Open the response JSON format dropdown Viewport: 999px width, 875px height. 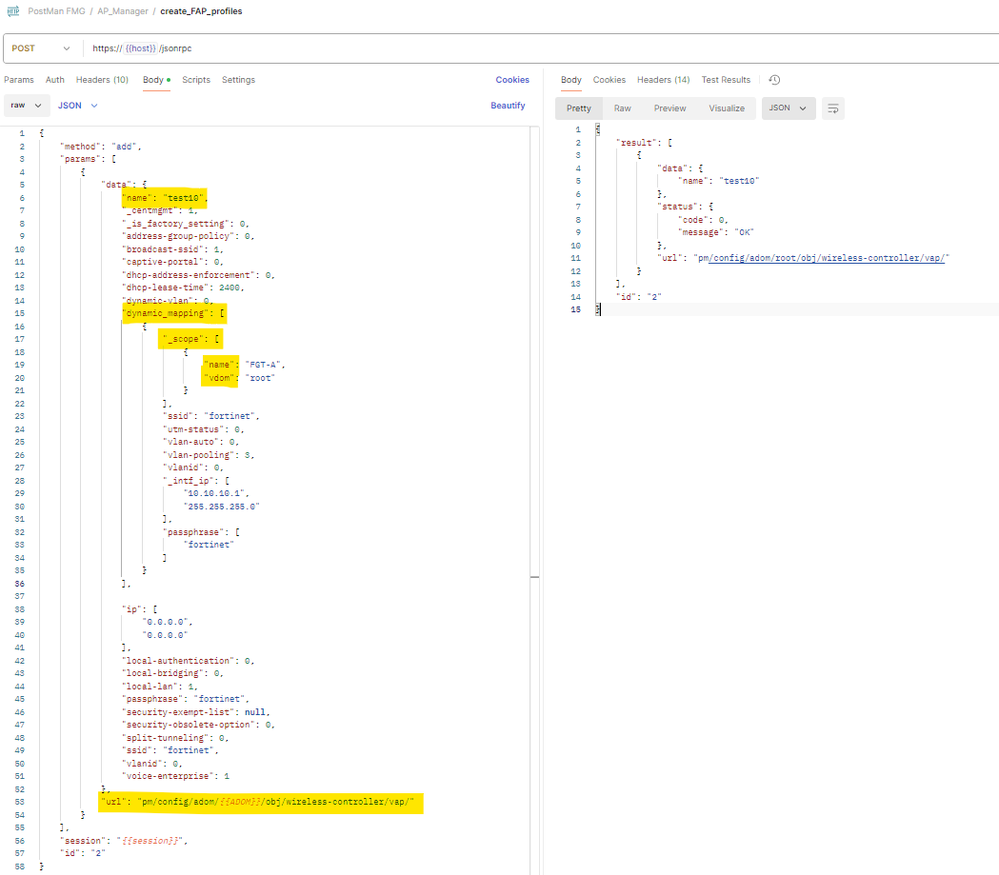point(788,108)
